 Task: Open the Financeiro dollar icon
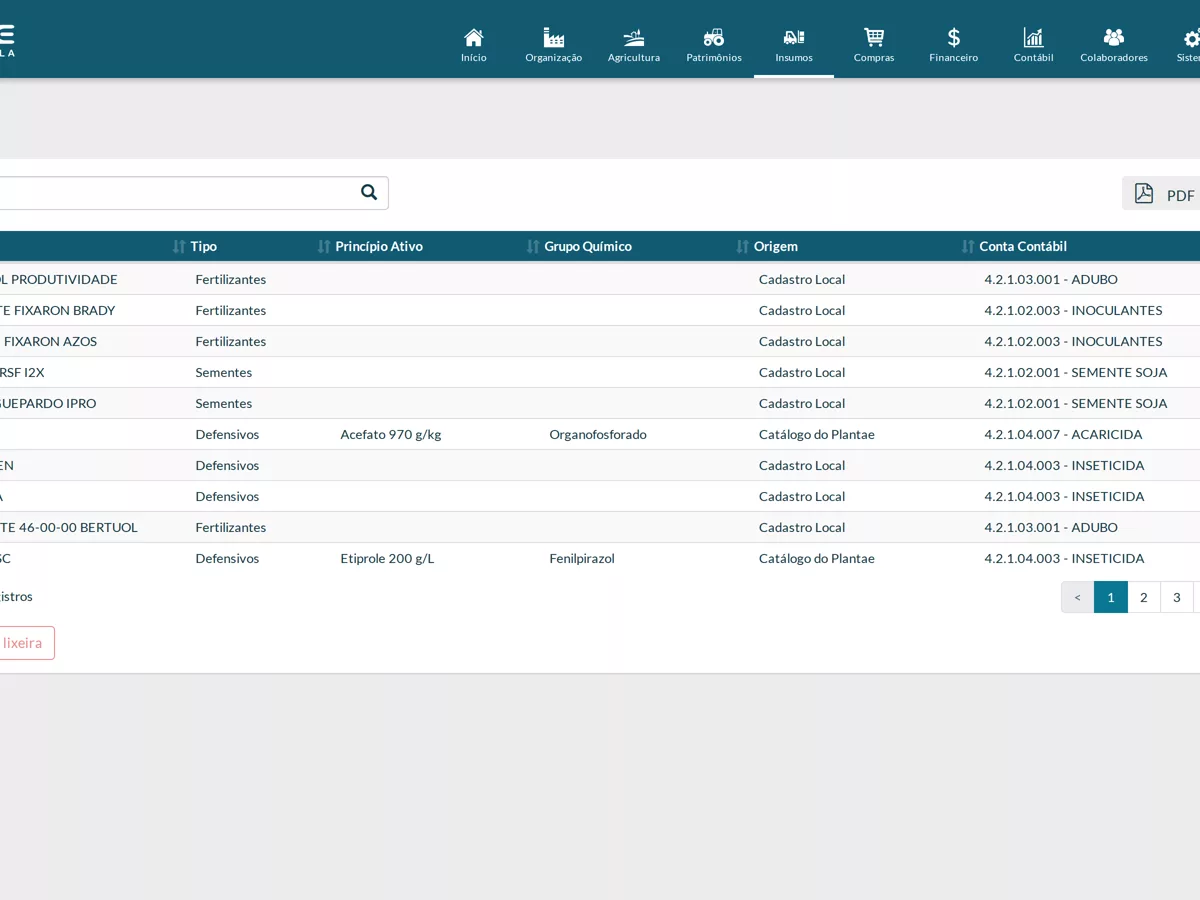click(x=954, y=38)
